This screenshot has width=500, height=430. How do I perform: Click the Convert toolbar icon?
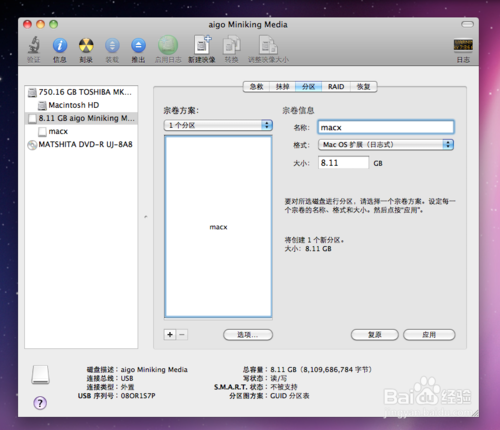click(231, 45)
